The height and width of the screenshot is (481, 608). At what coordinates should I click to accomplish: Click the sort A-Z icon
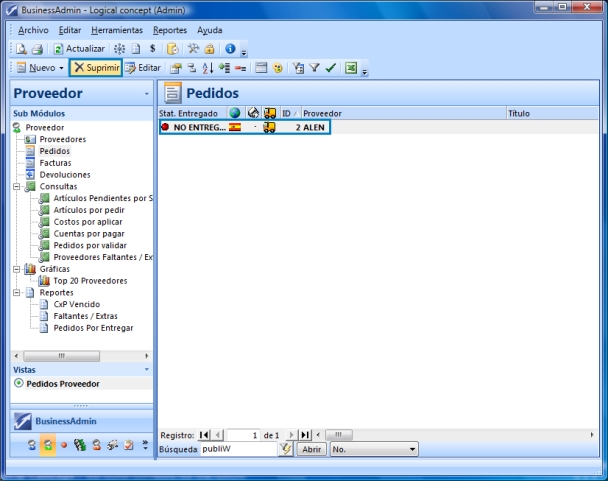pyautogui.click(x=207, y=68)
